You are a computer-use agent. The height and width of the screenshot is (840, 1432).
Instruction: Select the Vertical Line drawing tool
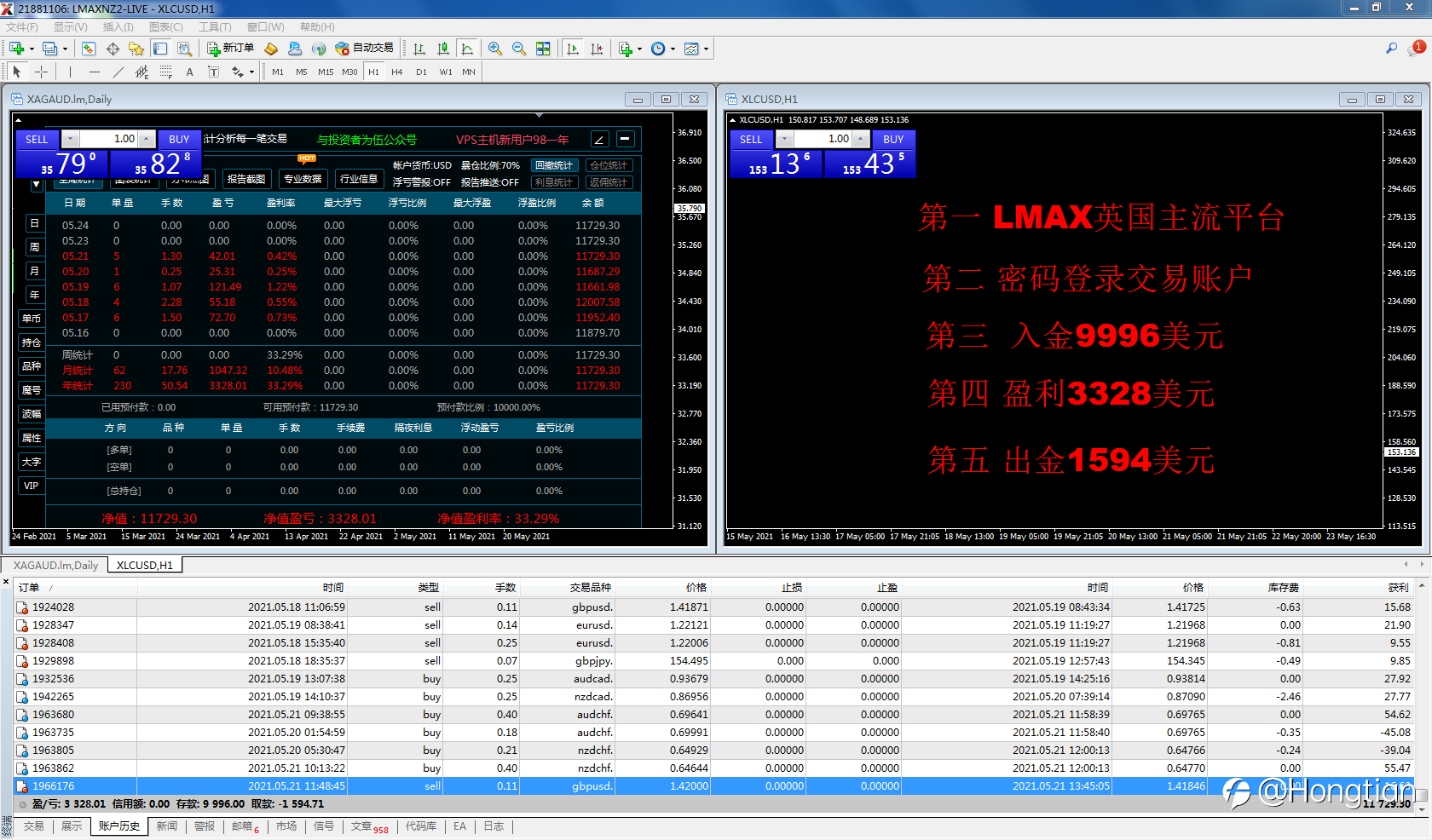pos(71,72)
